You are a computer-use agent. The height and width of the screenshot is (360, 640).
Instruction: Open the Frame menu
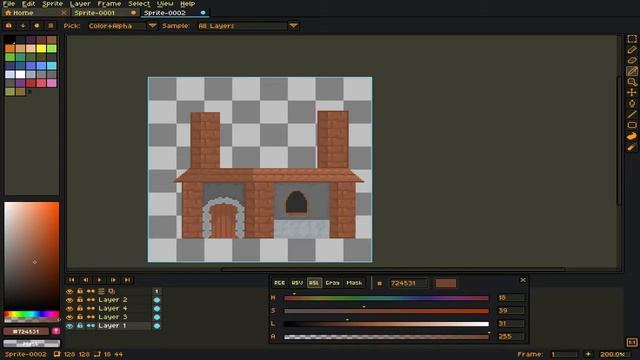[x=109, y=4]
